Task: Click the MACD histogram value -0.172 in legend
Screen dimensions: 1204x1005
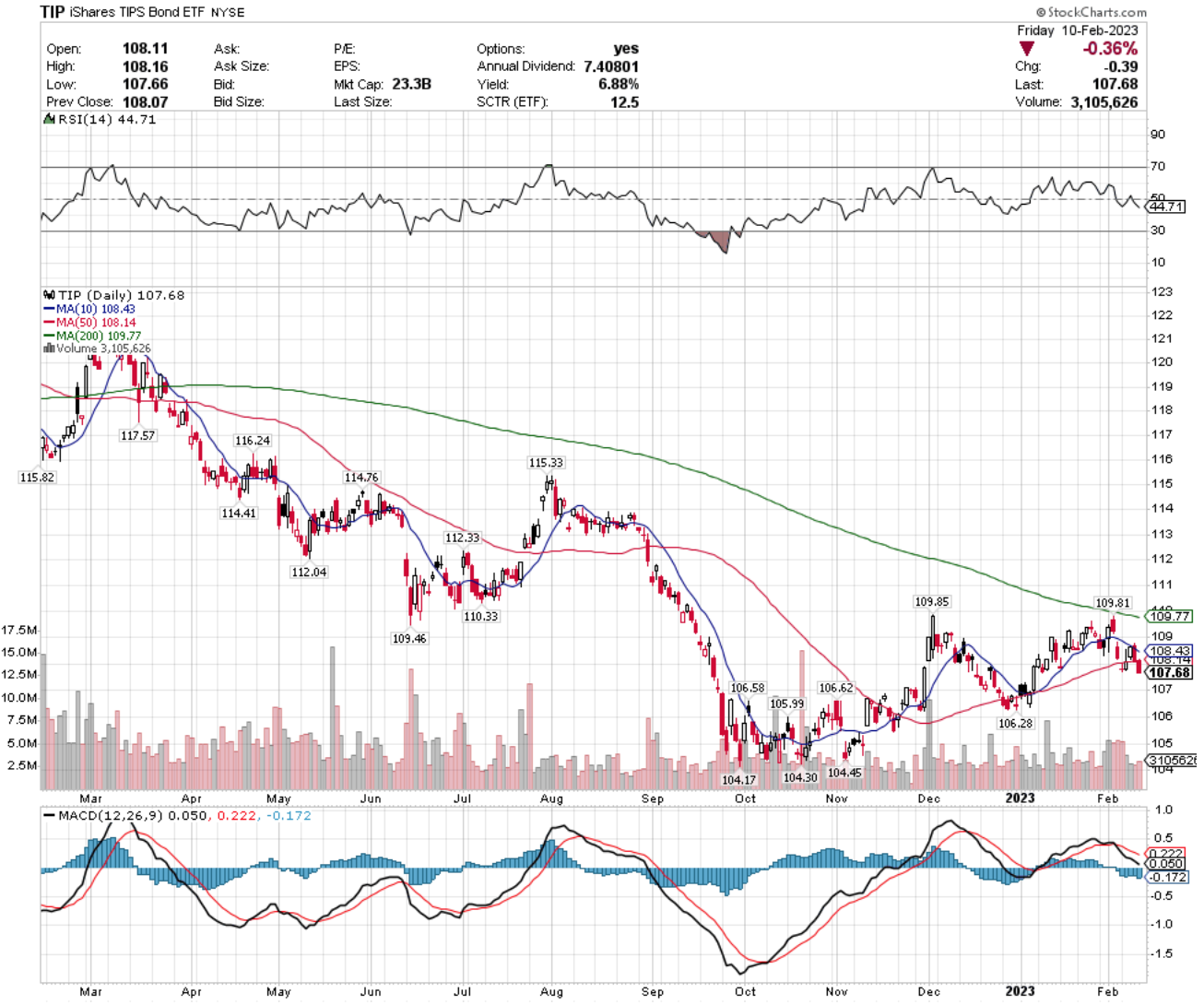Action: pyautogui.click(x=289, y=816)
